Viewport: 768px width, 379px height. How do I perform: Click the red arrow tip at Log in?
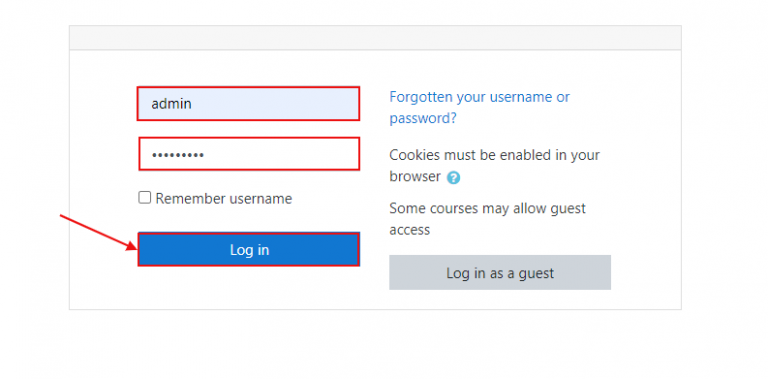[x=135, y=248]
